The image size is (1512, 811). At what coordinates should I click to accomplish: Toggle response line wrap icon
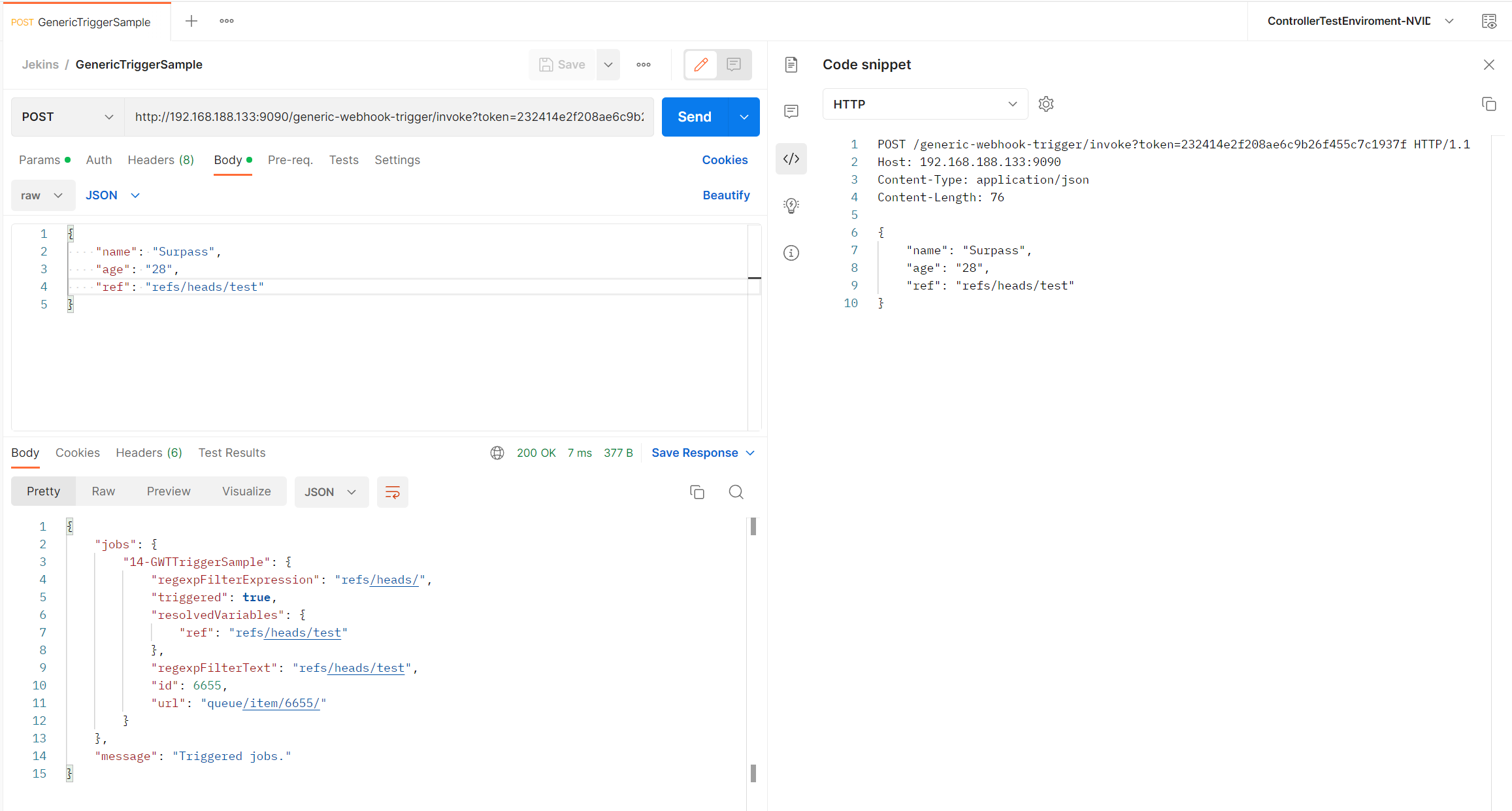click(x=393, y=492)
